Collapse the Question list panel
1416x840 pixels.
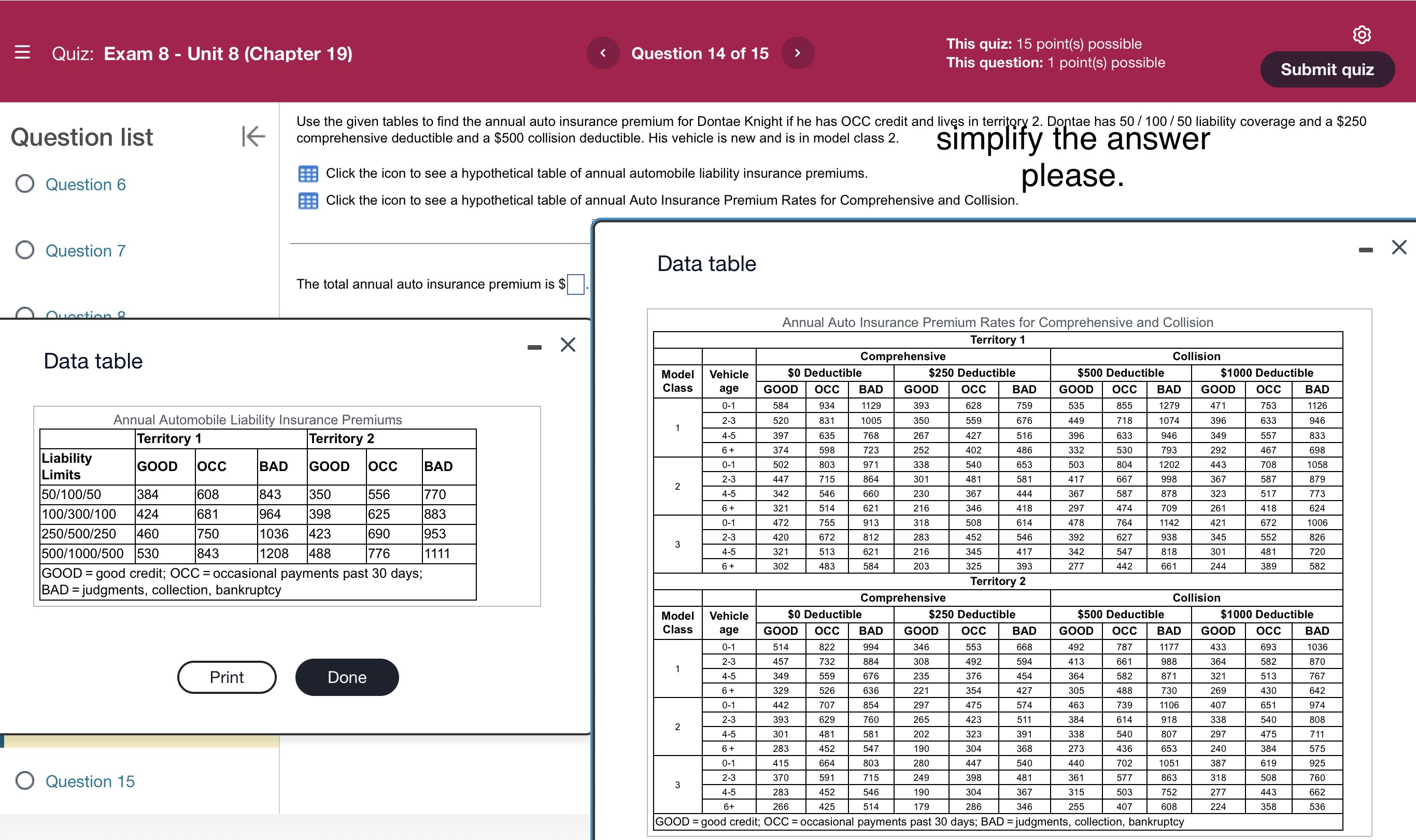click(253, 136)
